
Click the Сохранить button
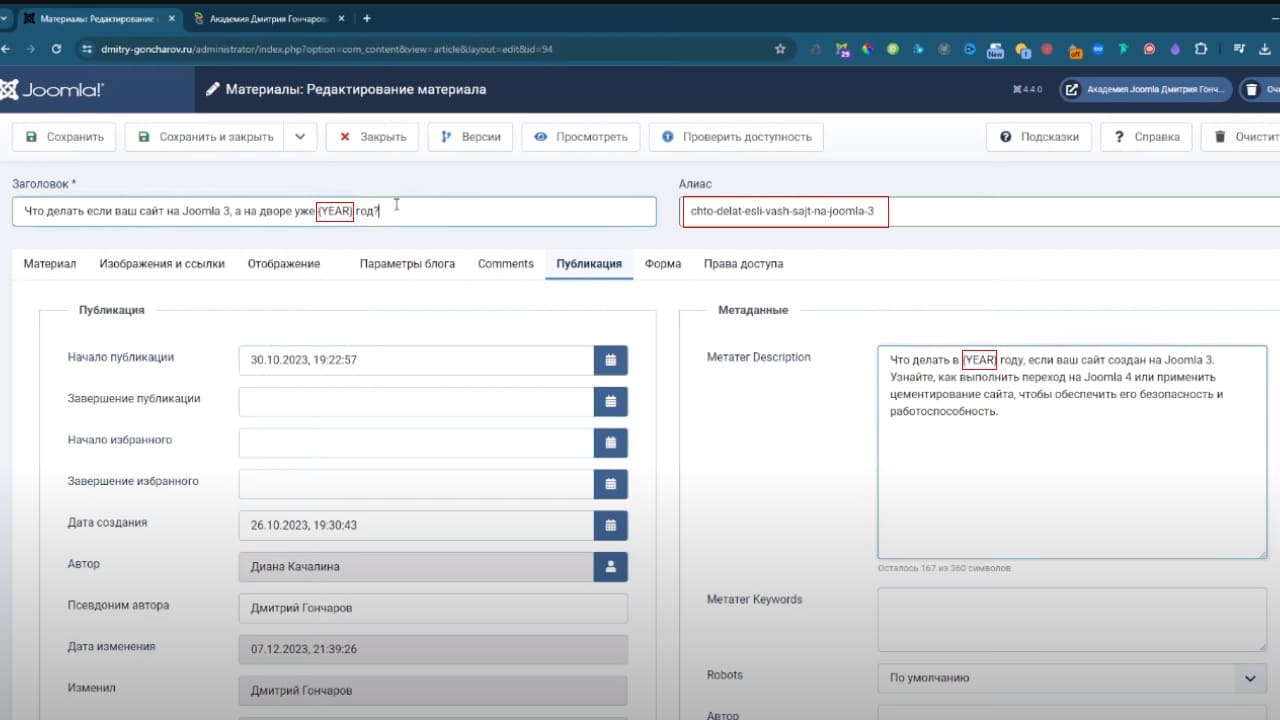tap(64, 137)
